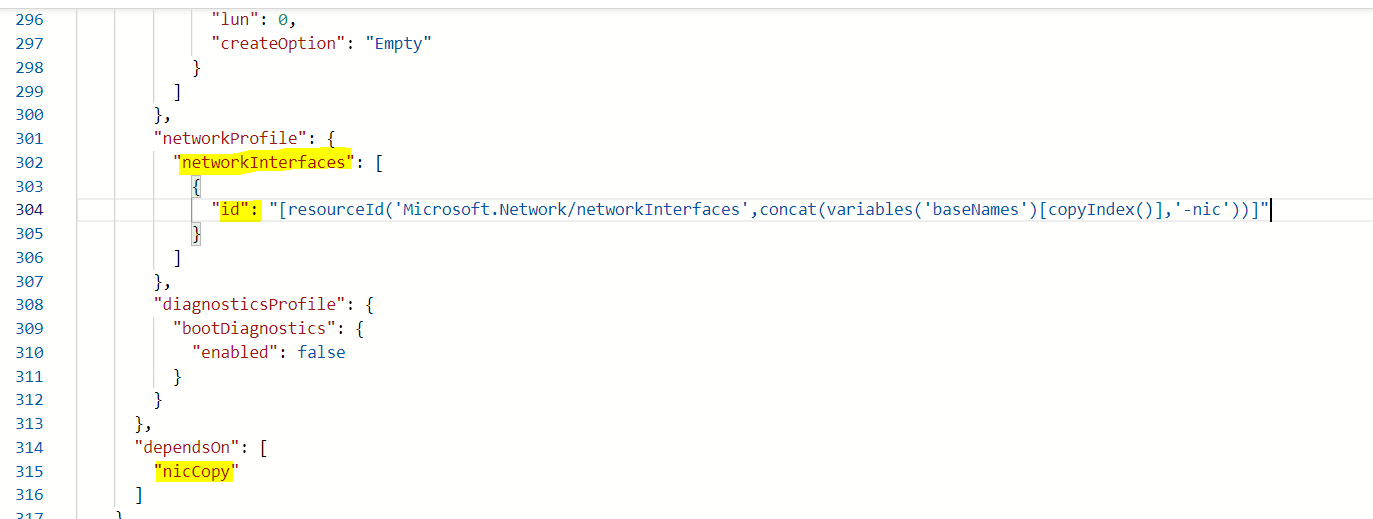Click line number 315 in the gutter
The width and height of the screenshot is (1373, 519).
pyautogui.click(x=30, y=471)
